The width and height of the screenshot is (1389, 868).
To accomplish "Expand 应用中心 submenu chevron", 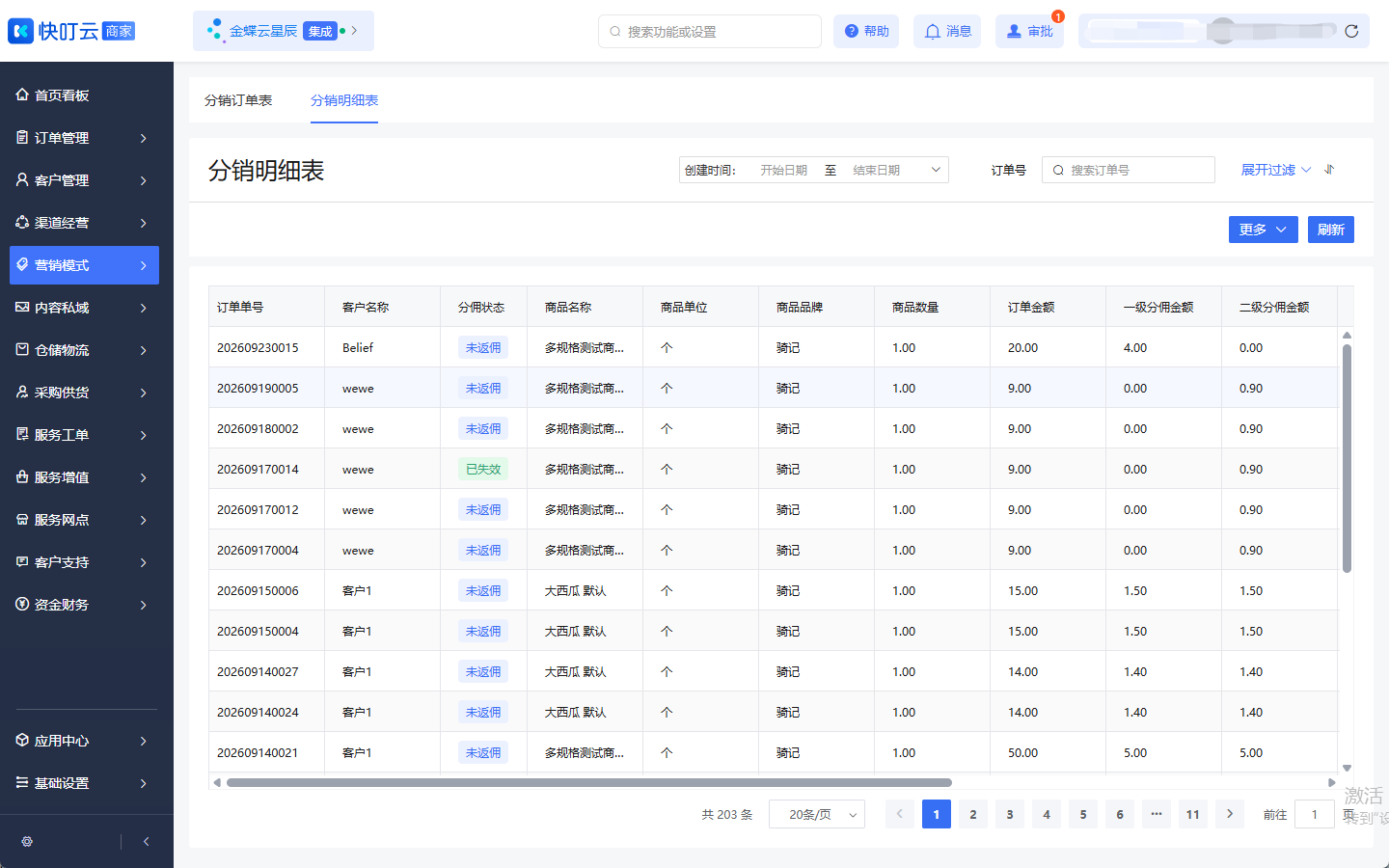I will point(144,741).
